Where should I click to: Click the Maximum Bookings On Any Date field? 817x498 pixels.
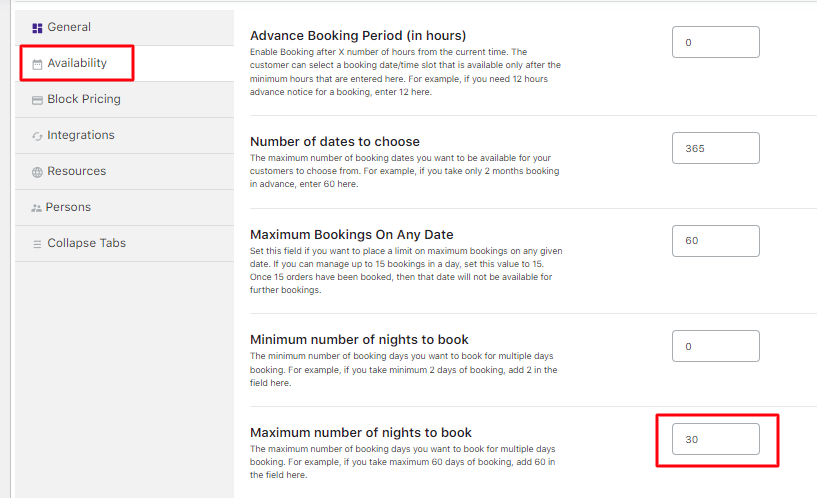(x=715, y=241)
